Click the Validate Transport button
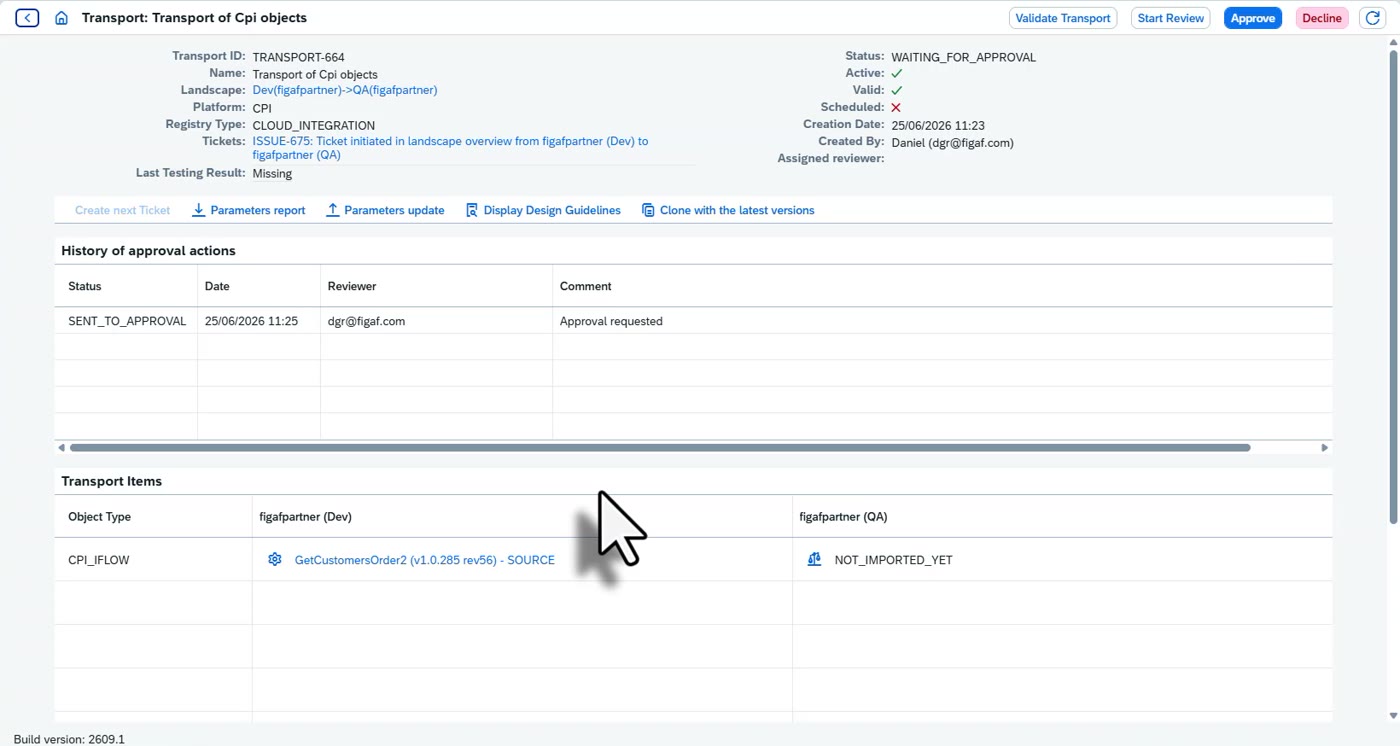The width and height of the screenshot is (1400, 746). (1063, 18)
